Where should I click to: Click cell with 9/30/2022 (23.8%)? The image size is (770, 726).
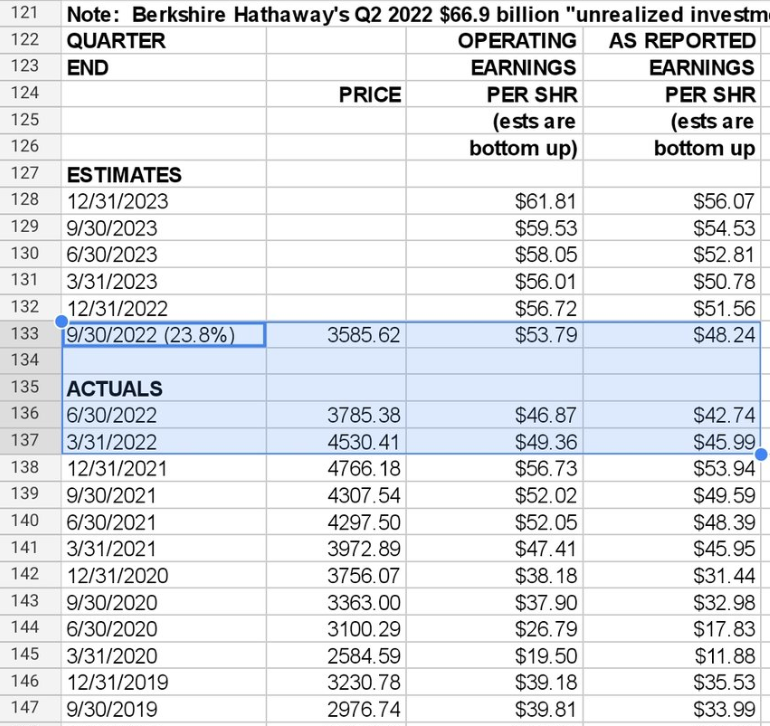(164, 335)
